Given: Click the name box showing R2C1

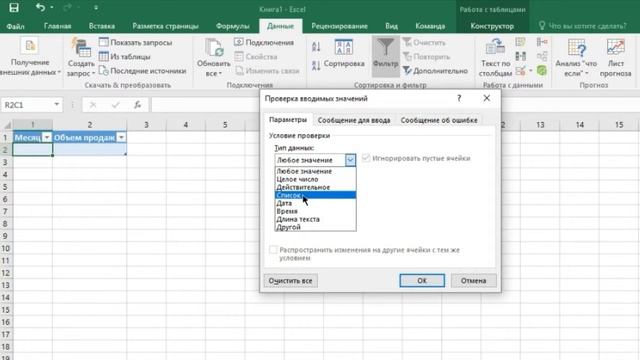Looking at the screenshot, I should coord(27,105).
